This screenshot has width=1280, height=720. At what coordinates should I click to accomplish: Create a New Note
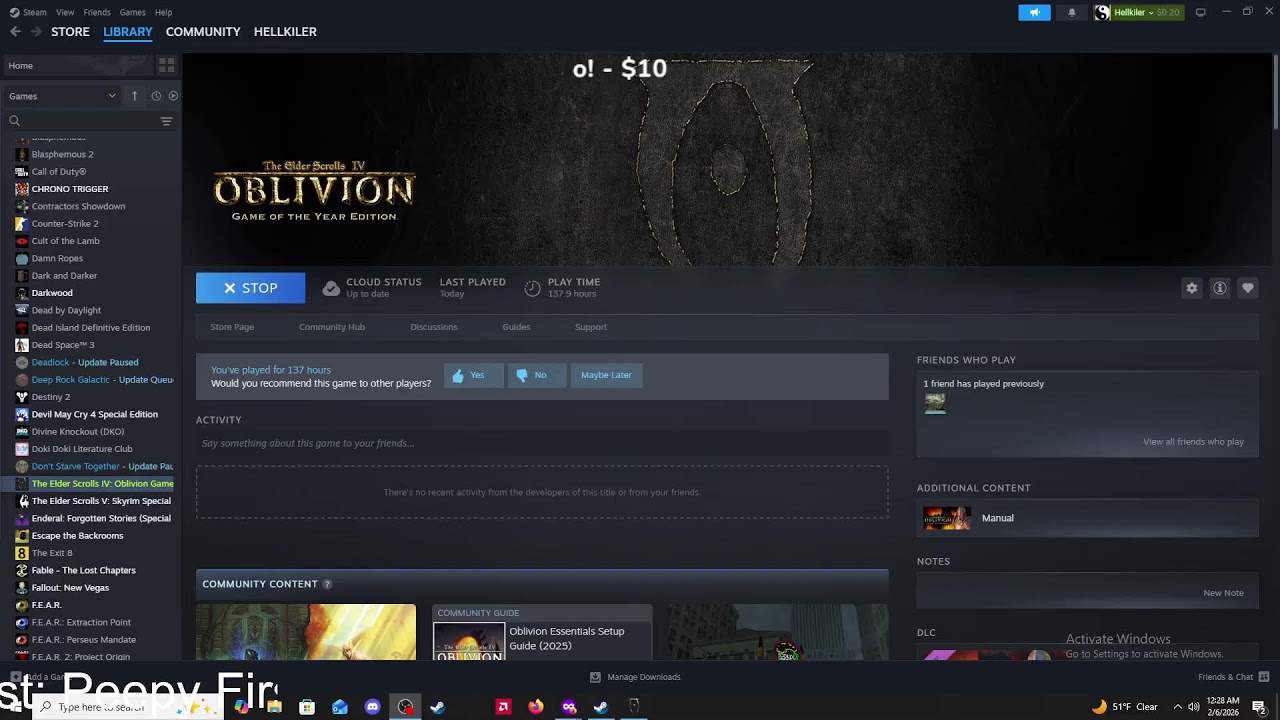[x=1223, y=593]
